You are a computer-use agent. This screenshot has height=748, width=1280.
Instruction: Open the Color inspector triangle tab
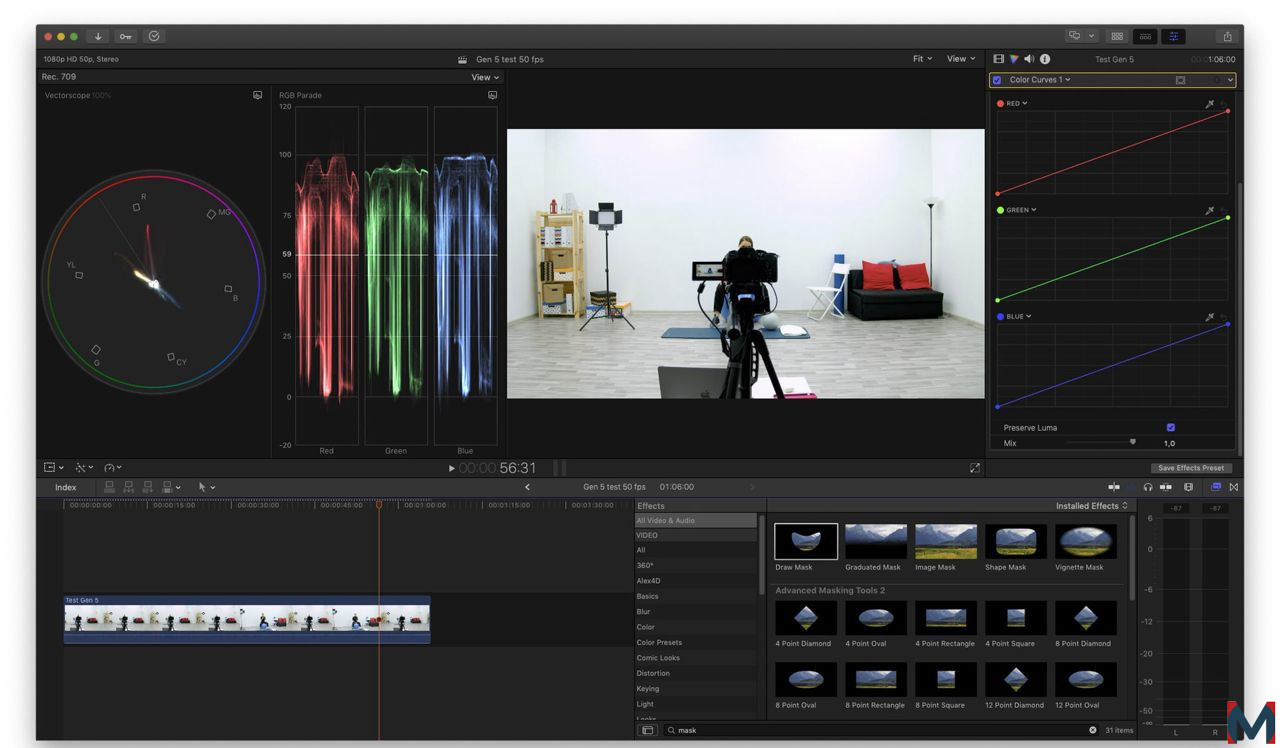pos(1014,59)
